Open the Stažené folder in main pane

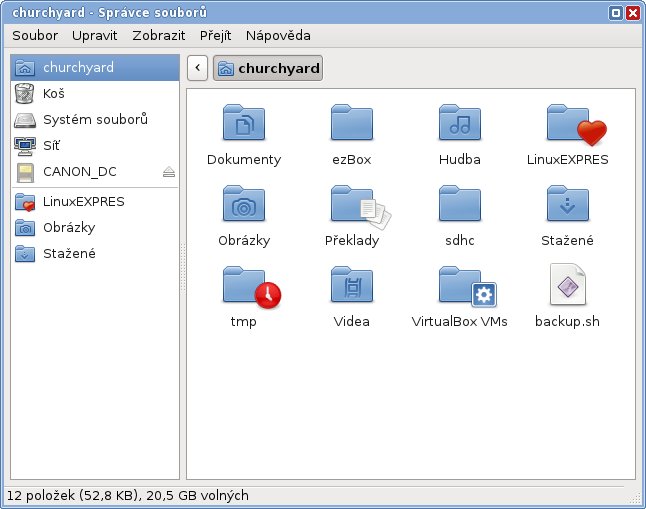(567, 206)
